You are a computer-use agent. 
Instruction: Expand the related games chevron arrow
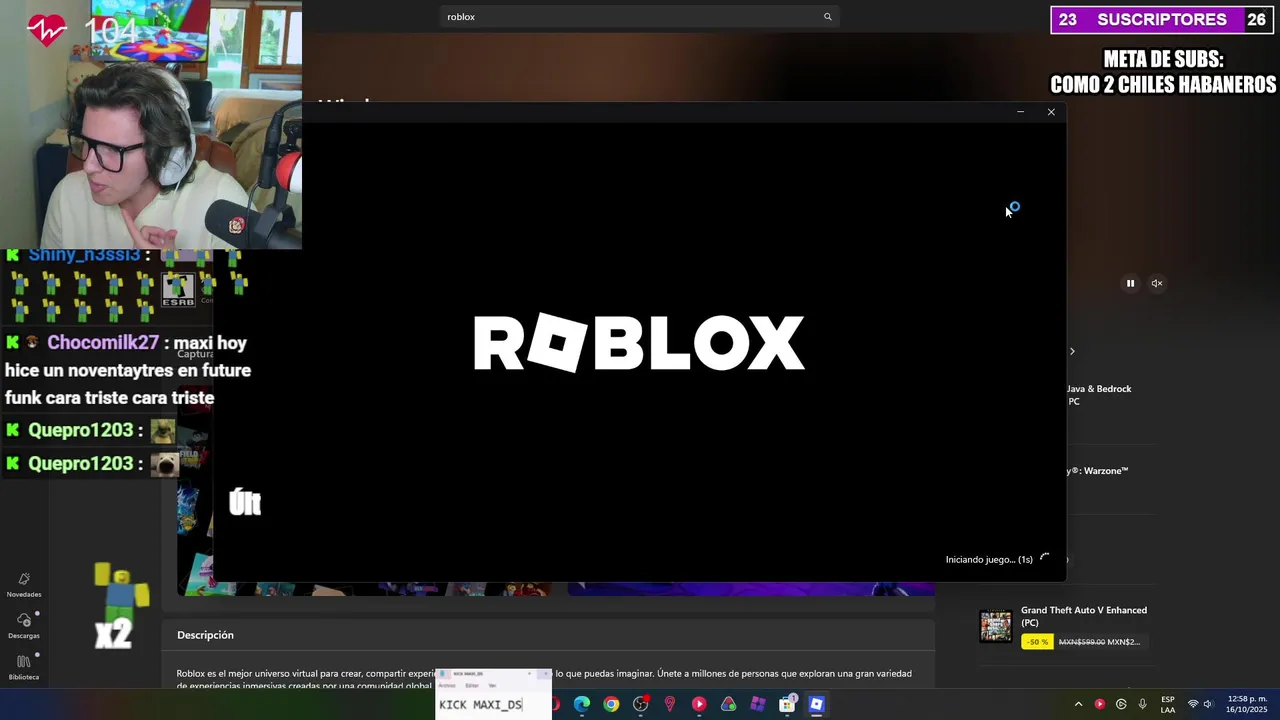coord(1072,351)
